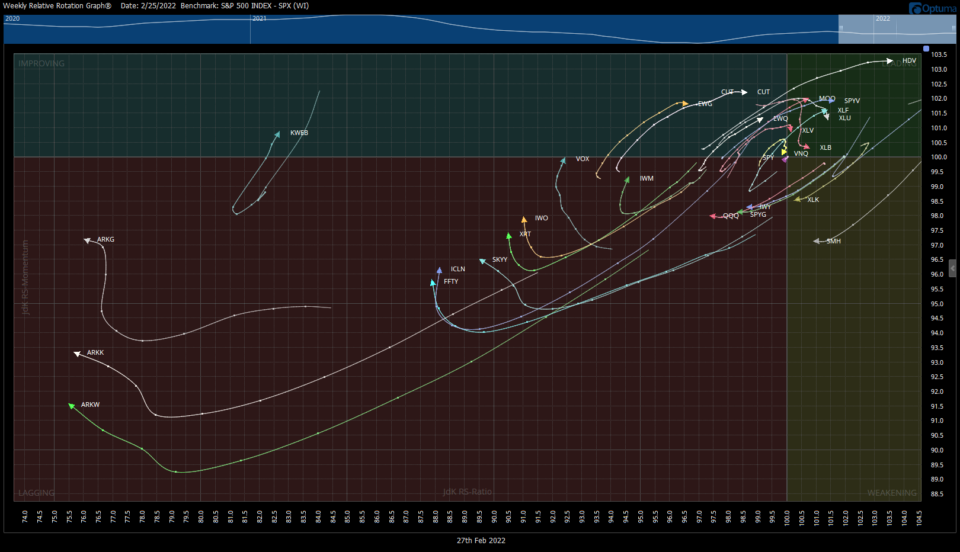Select the ICLN ticker label
The width and height of the screenshot is (960, 552).
(458, 269)
